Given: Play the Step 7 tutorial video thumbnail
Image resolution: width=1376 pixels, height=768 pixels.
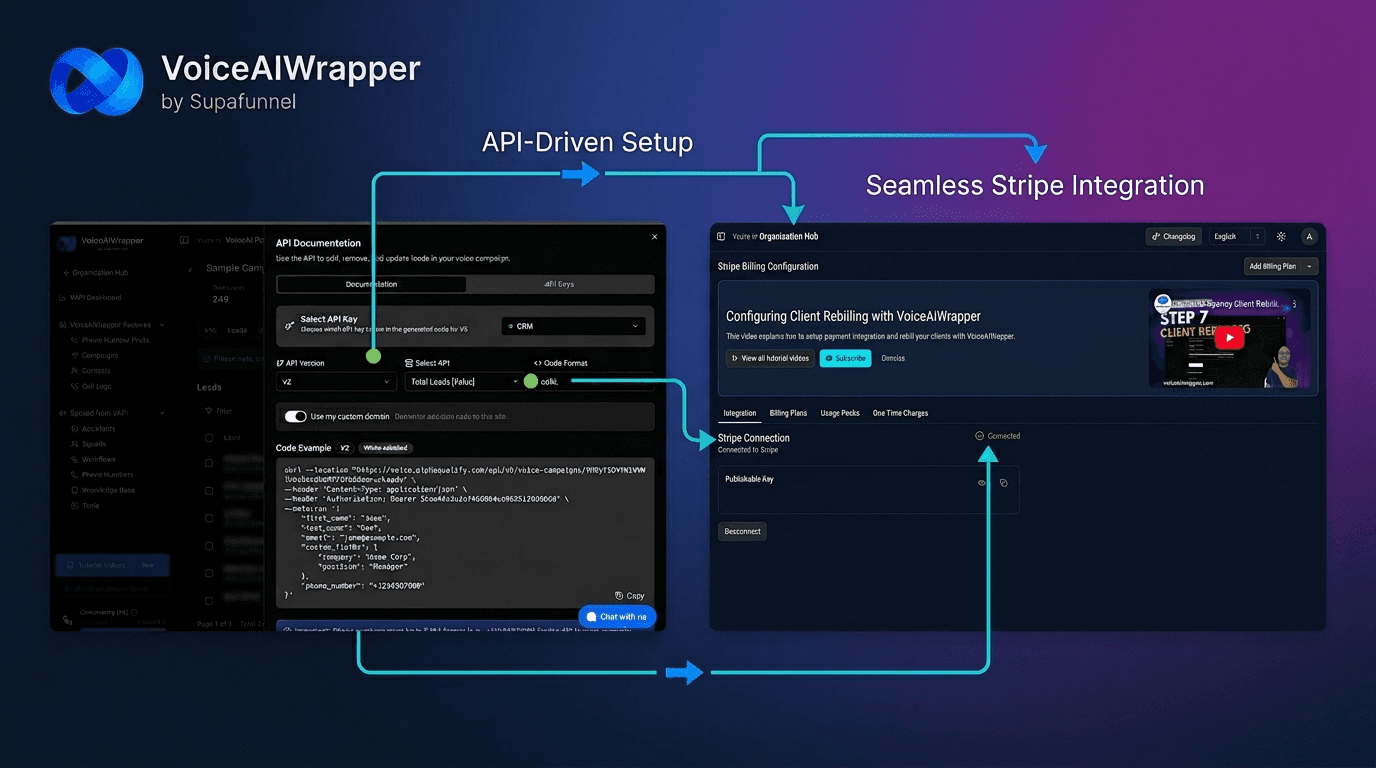Looking at the screenshot, I should pos(1229,337).
